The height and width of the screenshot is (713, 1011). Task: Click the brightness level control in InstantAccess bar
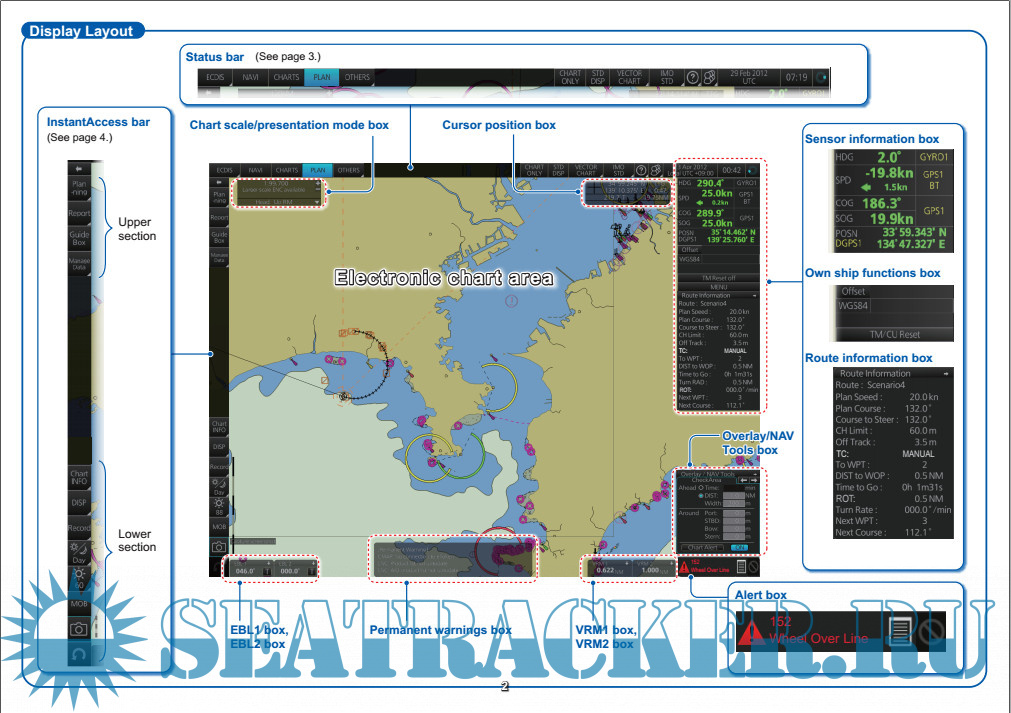[x=78, y=578]
